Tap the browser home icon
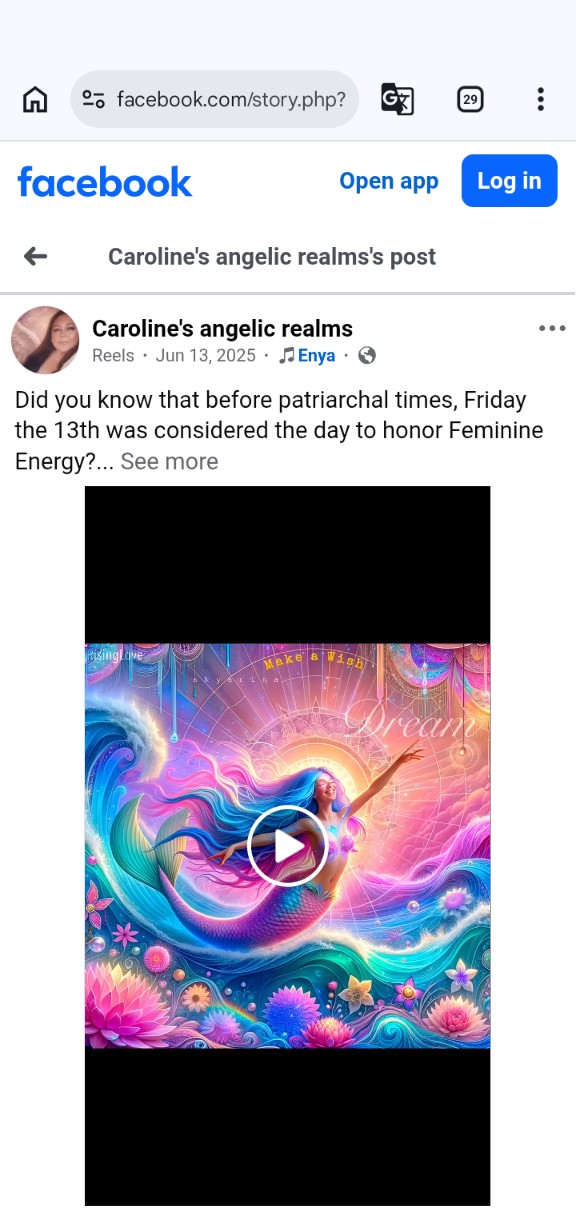 pos(35,99)
